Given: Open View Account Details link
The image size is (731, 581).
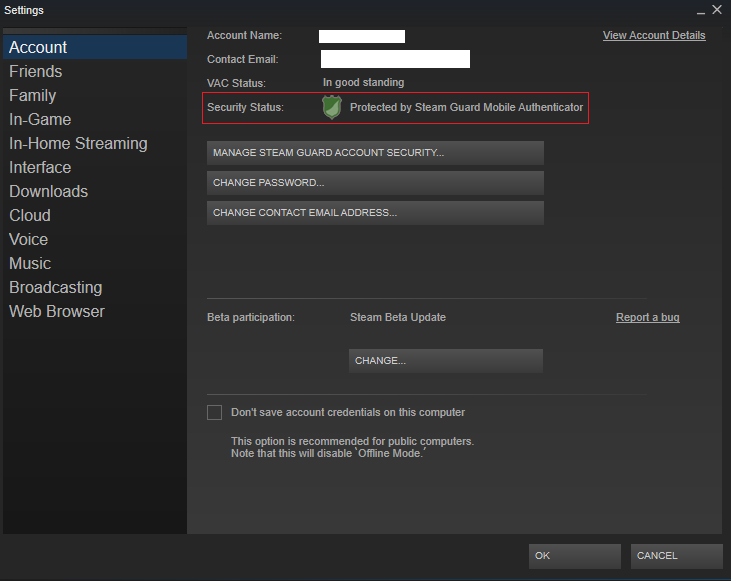Looking at the screenshot, I should point(653,36).
